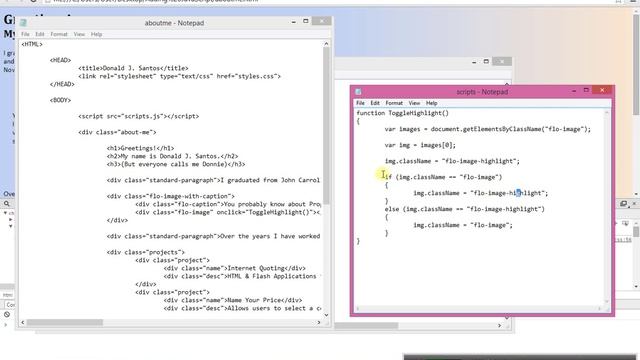Click the 'var images = document.getElementsByClassName' line
The height and width of the screenshot is (360, 640).
[487, 129]
